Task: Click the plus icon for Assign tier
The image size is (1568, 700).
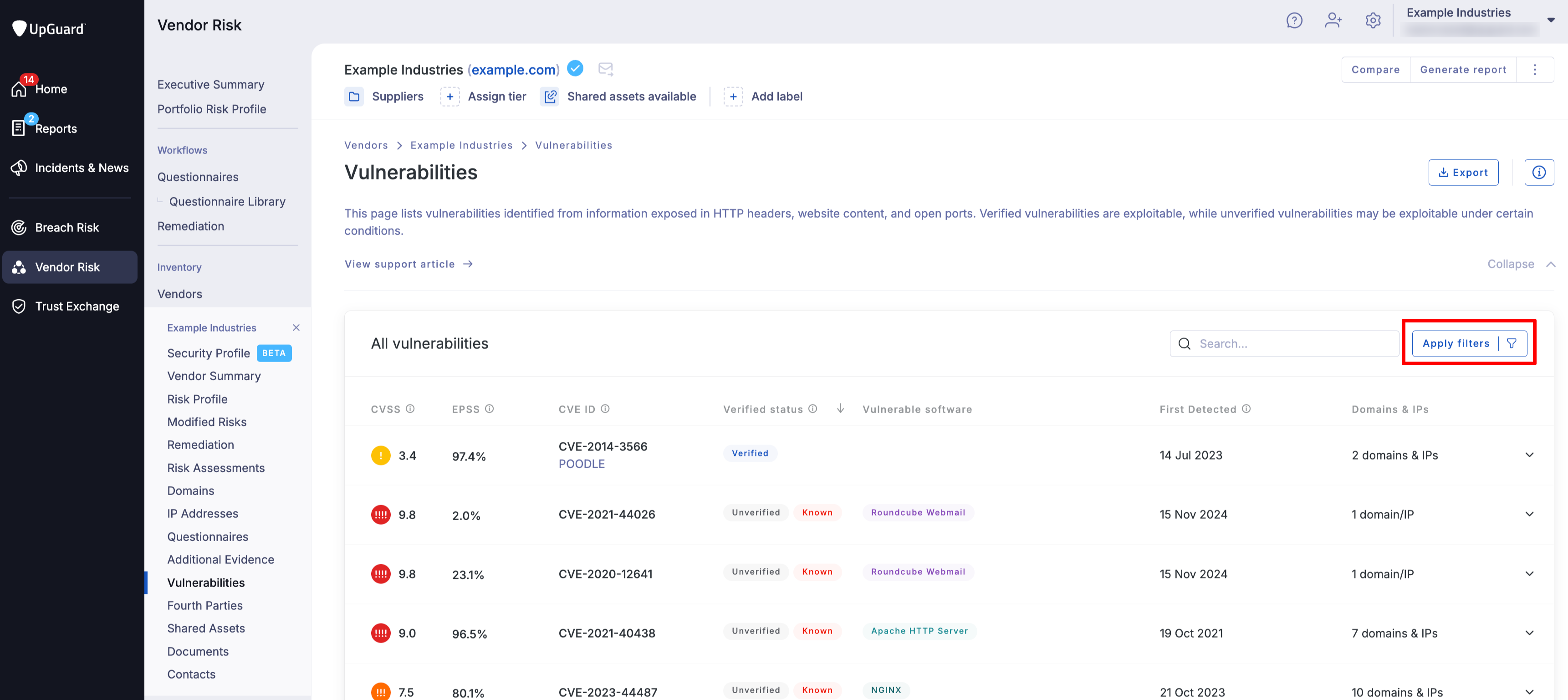Action: [x=450, y=96]
